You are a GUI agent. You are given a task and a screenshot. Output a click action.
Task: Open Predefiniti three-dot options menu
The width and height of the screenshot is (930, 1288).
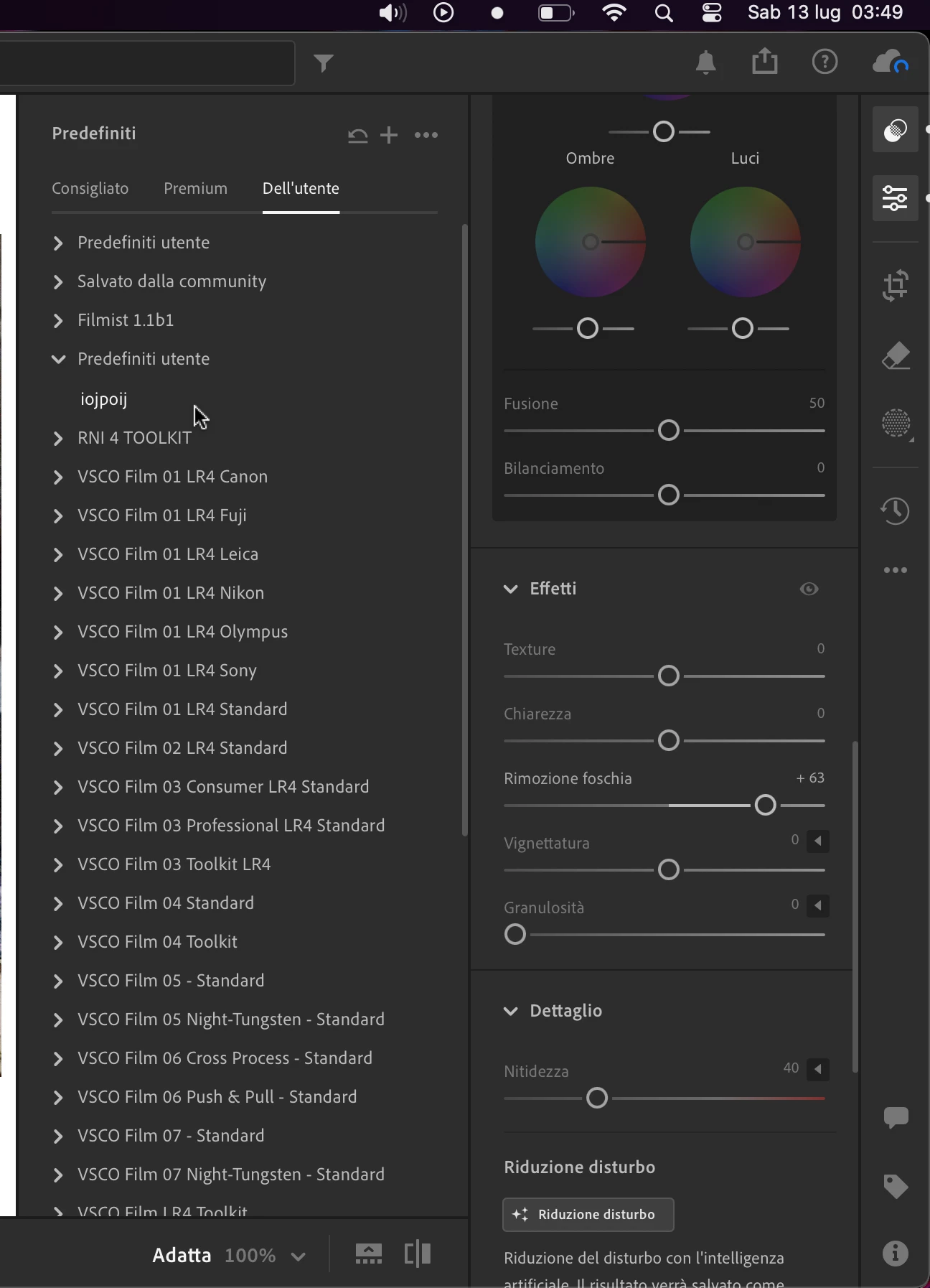(426, 135)
